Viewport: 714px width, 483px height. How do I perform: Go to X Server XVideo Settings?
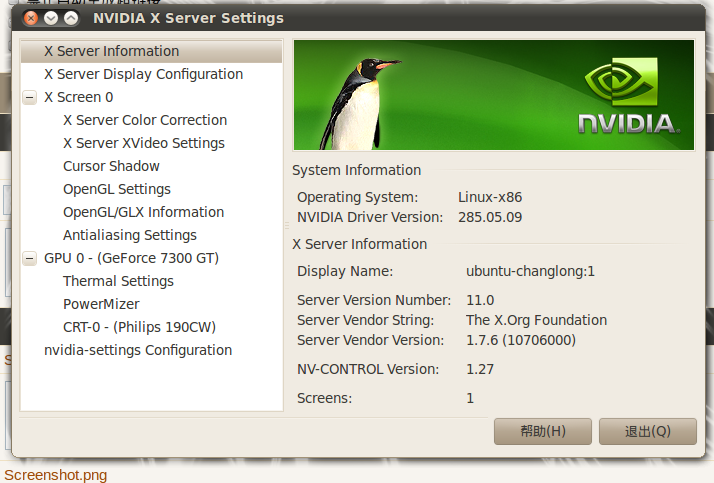click(x=143, y=143)
